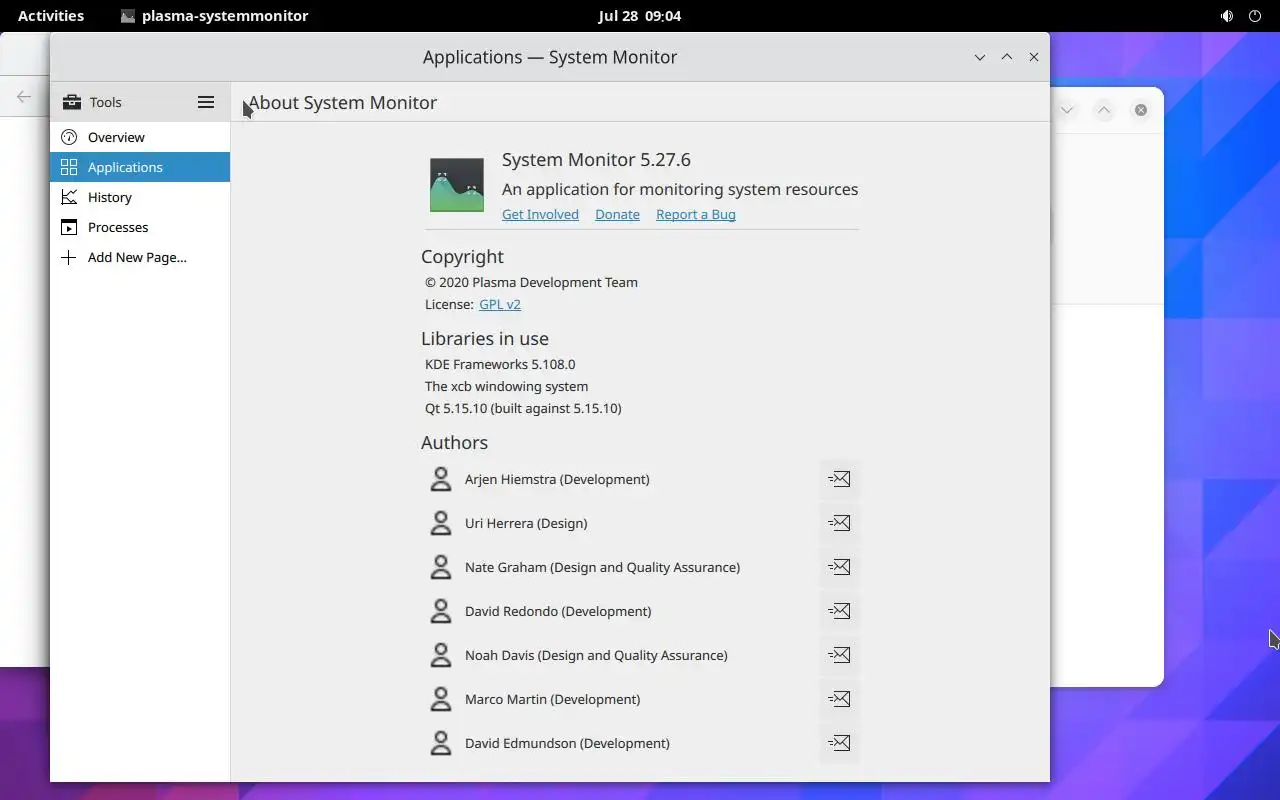Click the KDE Frameworks 5.108.0 text
This screenshot has height=800, width=1280.
(500, 364)
